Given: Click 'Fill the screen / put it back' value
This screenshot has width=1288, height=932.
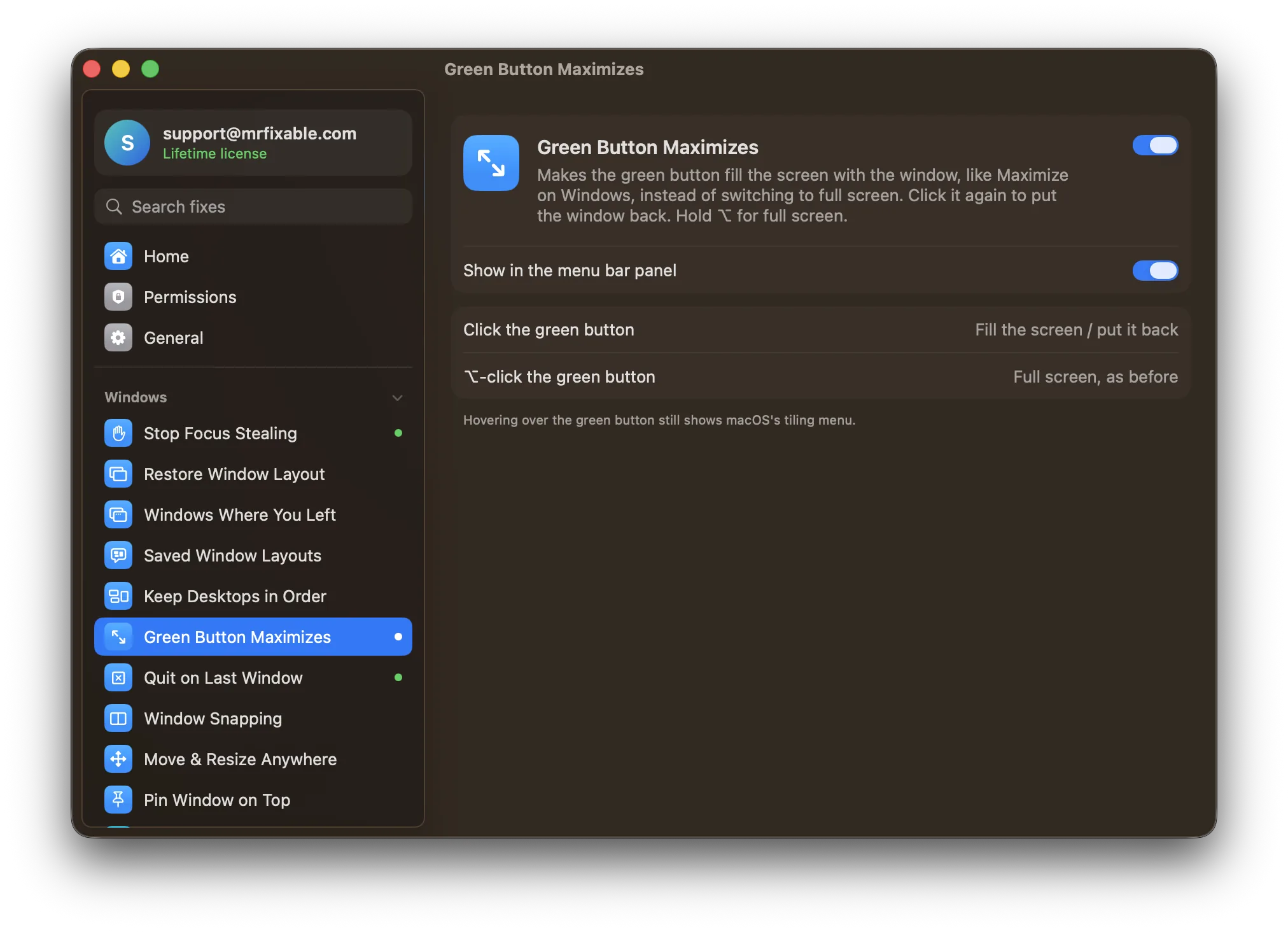Looking at the screenshot, I should click(1076, 330).
